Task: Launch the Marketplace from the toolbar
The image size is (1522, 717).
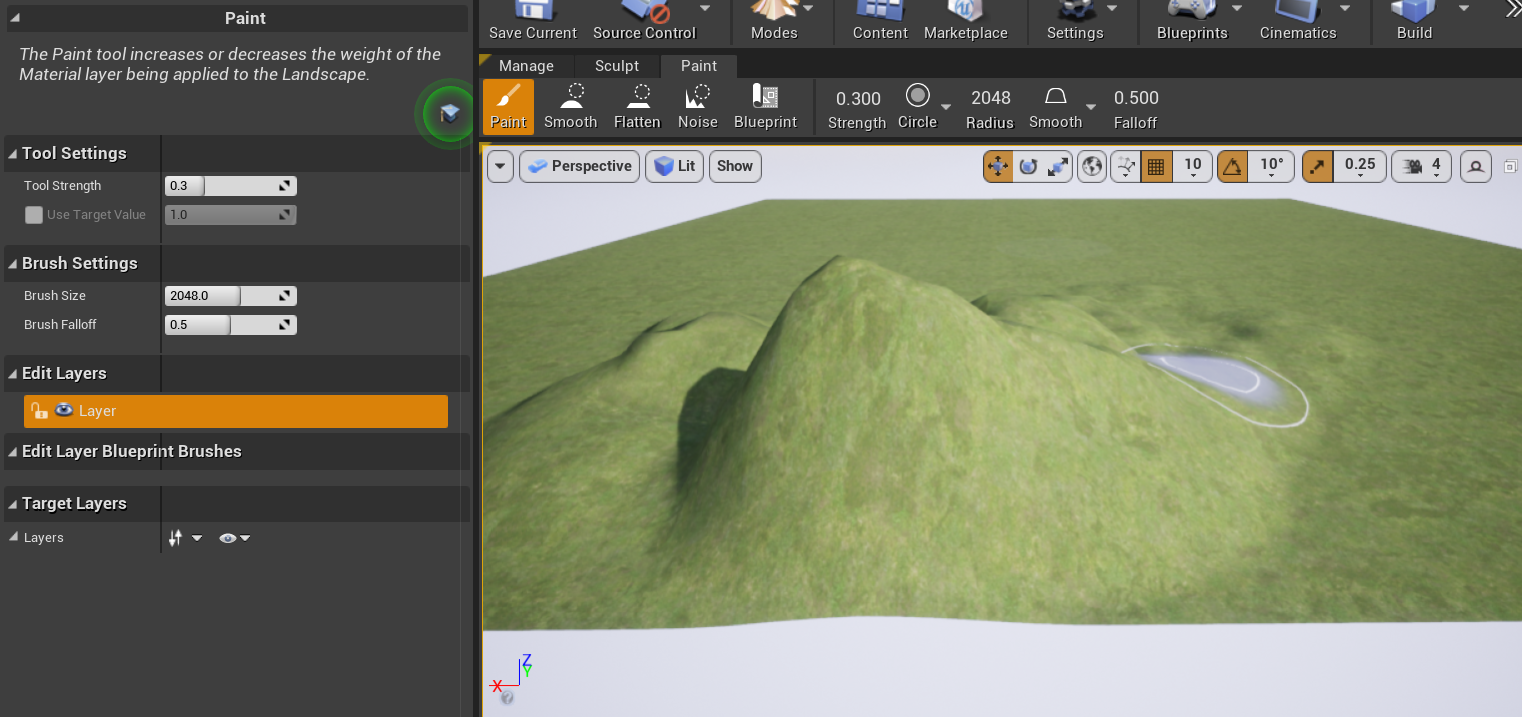Action: tap(965, 21)
